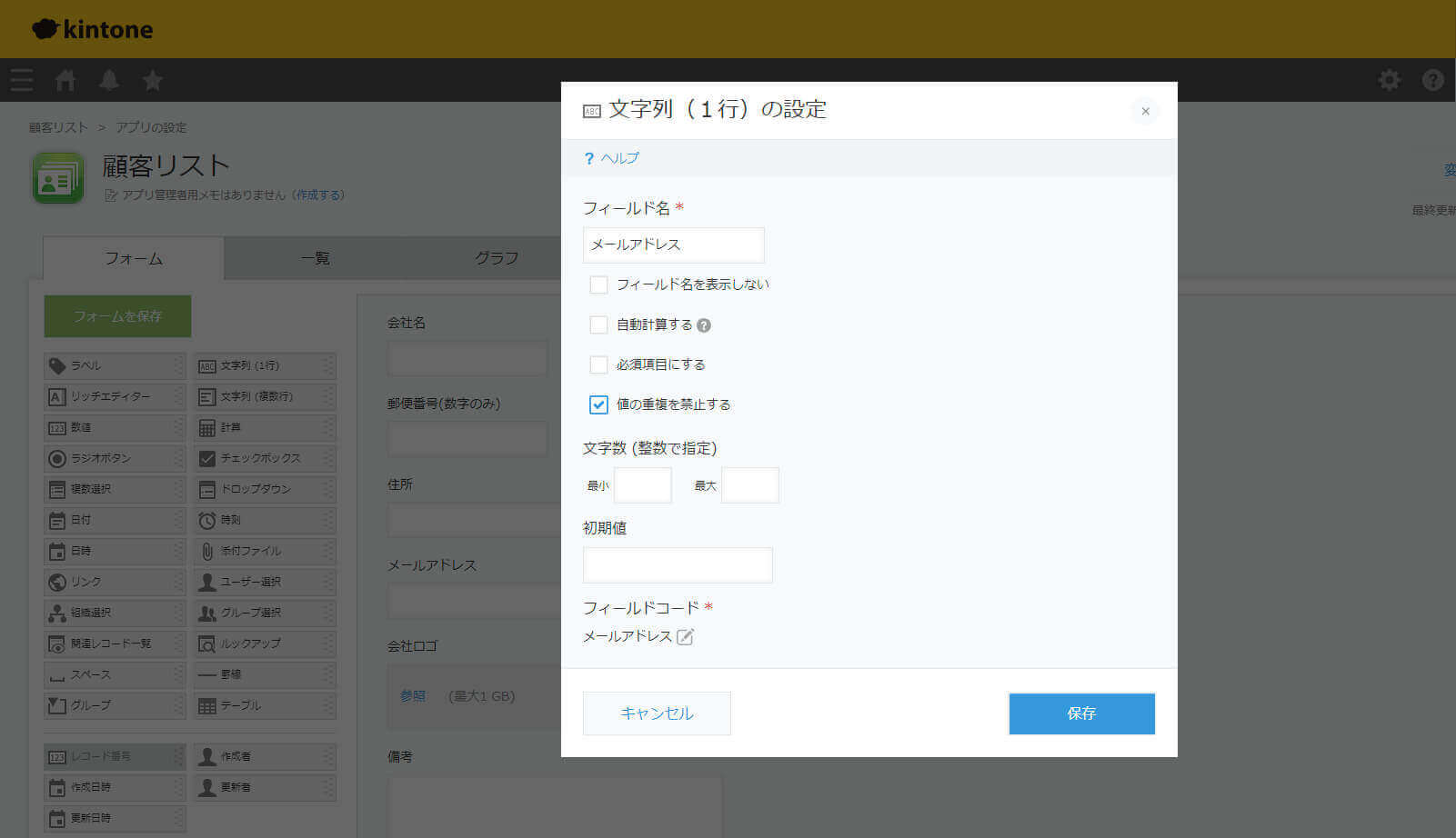This screenshot has width=1456, height=838.
Task: Click the notifications bell icon
Action: 109,80
